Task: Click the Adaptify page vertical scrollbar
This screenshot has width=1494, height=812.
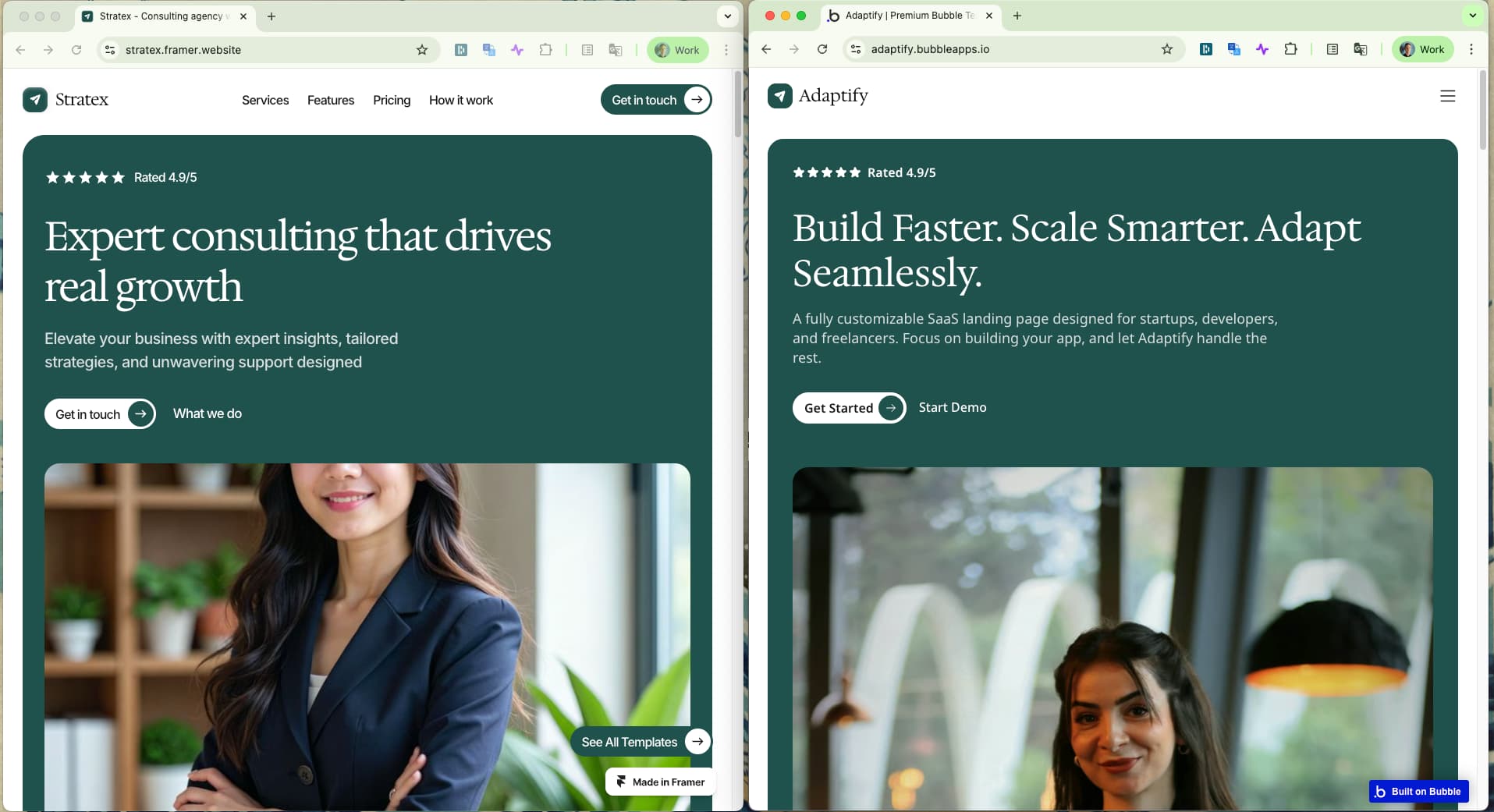Action: [x=1483, y=109]
